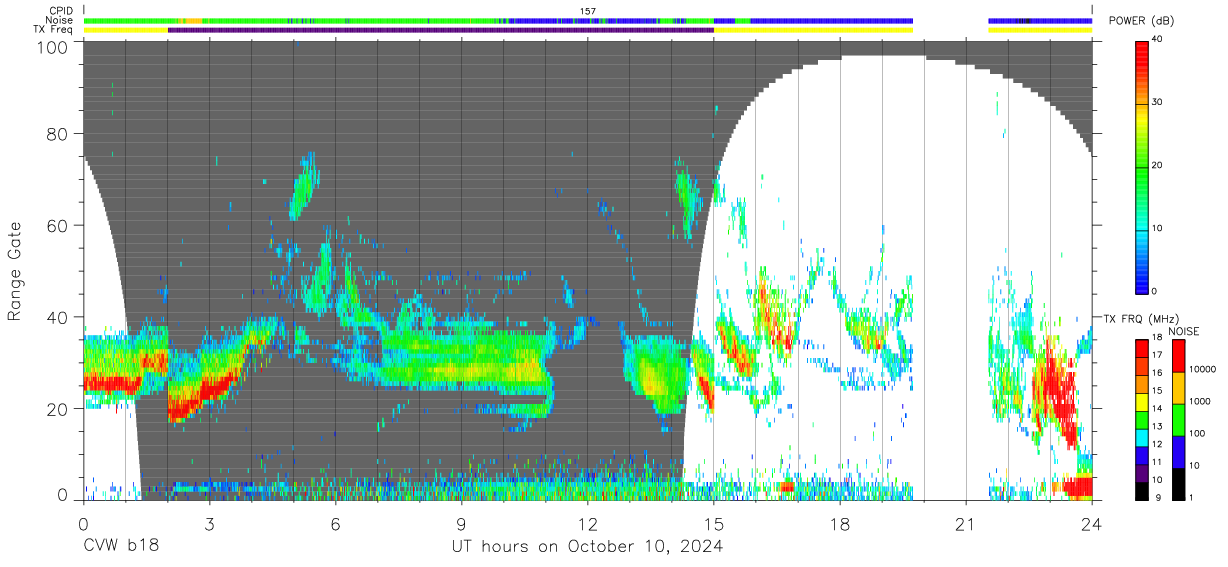
Task: Click the UT hours on October 10, 2024 title
Action: [586, 547]
